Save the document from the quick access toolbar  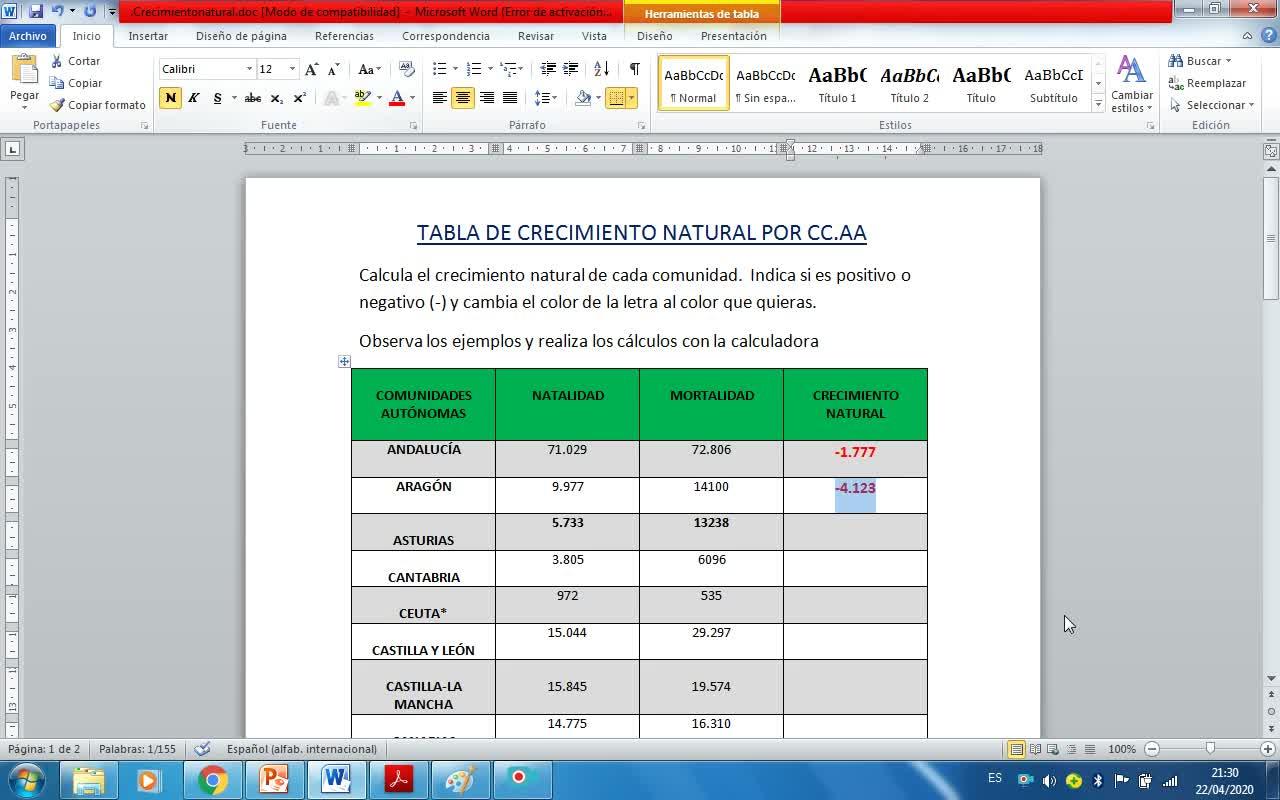click(x=36, y=11)
